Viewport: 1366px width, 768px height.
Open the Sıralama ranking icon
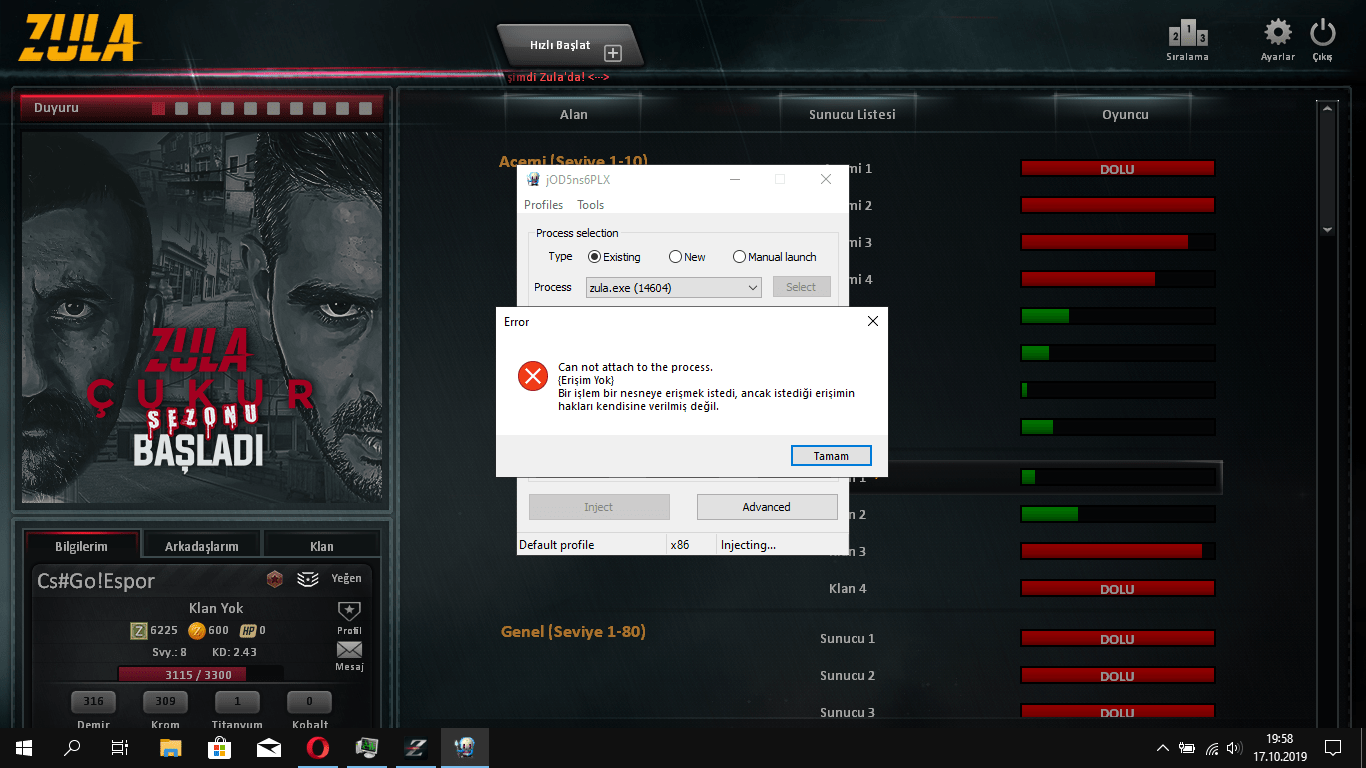point(1187,36)
